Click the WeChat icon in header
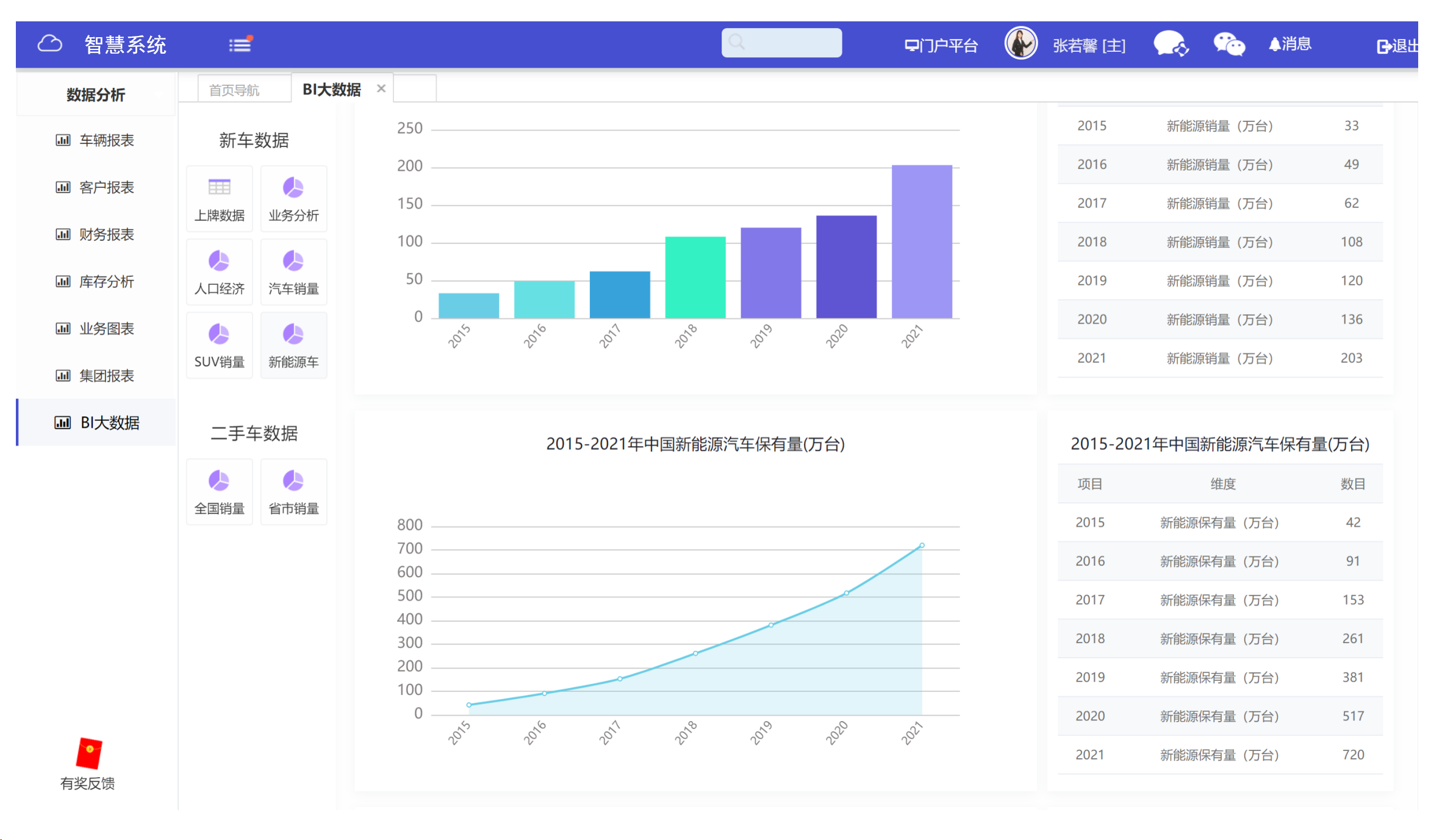This screenshot has width=1431, height=840. [x=1228, y=45]
